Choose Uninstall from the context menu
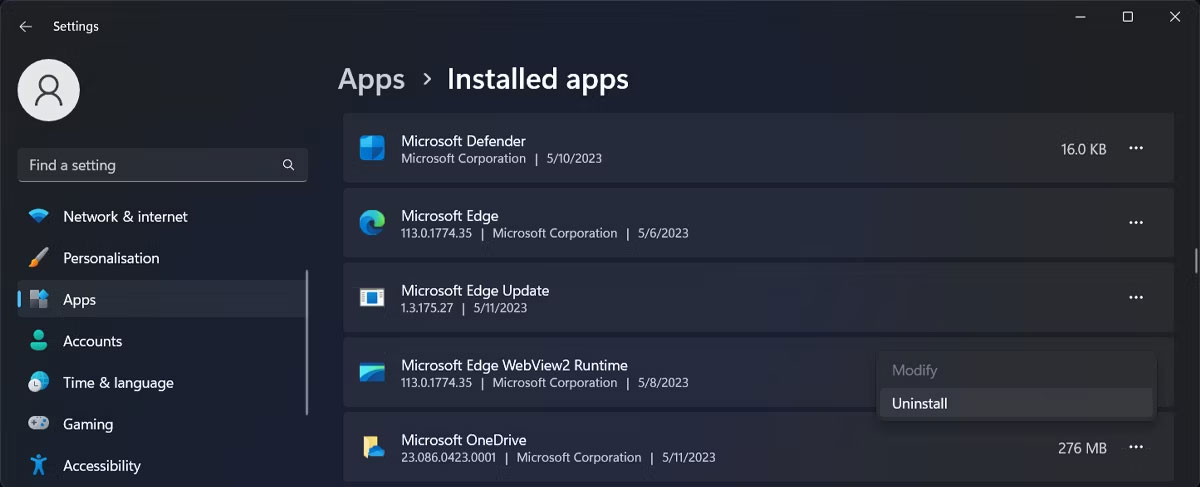 (x=1016, y=404)
